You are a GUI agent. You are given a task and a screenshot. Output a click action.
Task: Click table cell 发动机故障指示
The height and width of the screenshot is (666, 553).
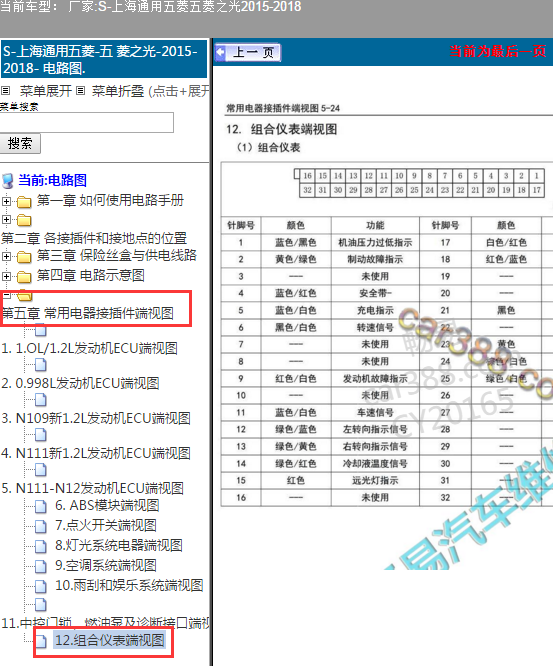[x=375, y=378]
